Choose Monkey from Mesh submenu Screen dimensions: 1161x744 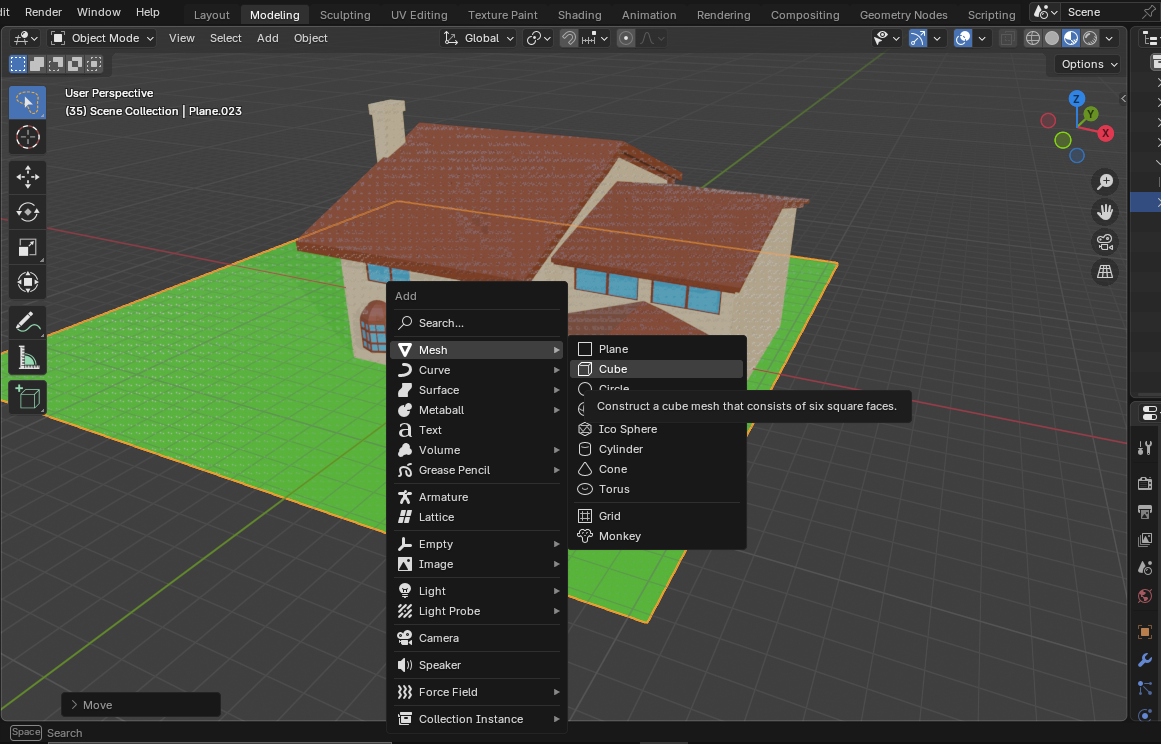pos(657,536)
